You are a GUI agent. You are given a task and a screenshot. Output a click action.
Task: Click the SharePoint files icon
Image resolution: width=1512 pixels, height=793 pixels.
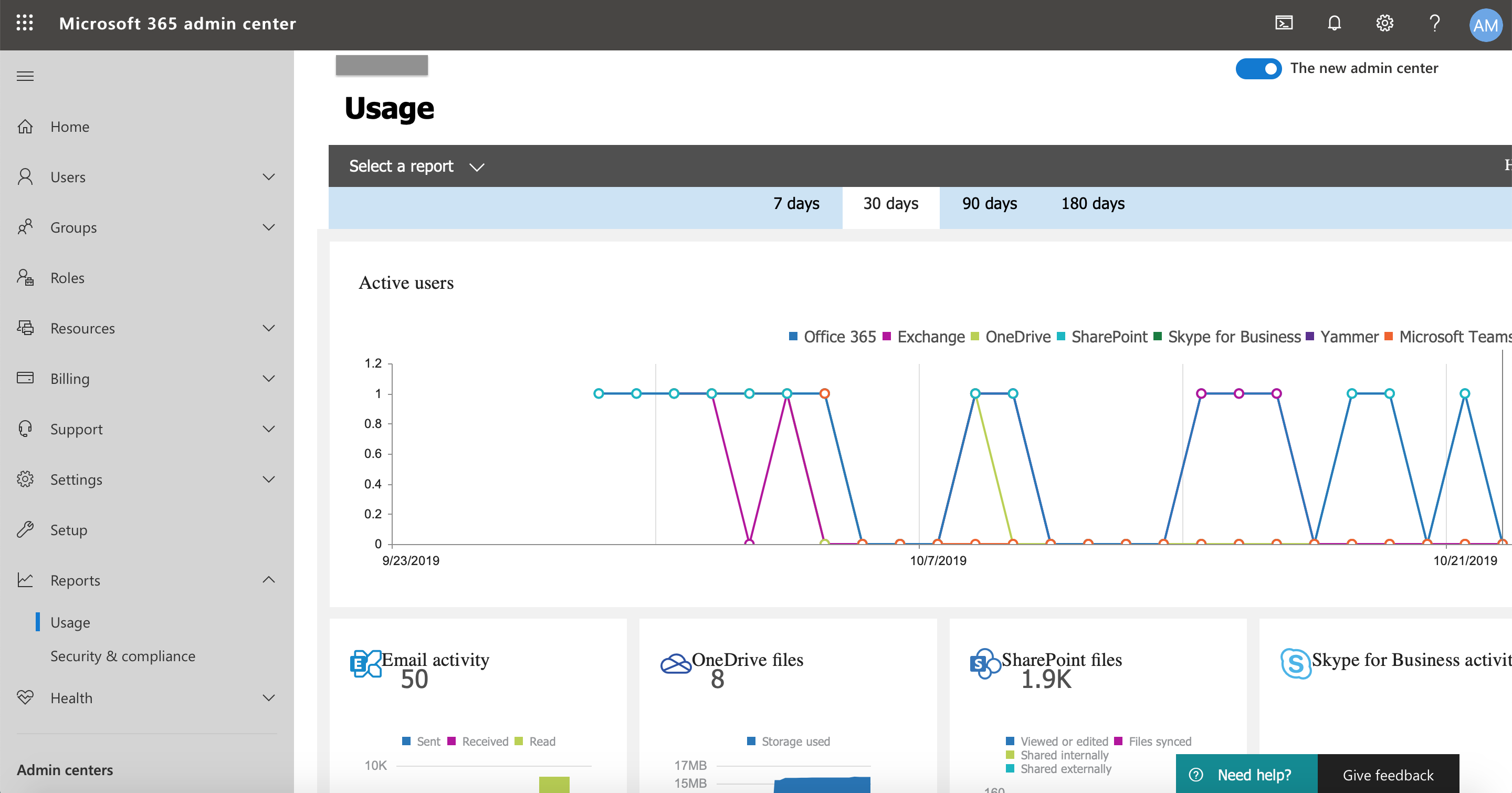[x=985, y=664]
